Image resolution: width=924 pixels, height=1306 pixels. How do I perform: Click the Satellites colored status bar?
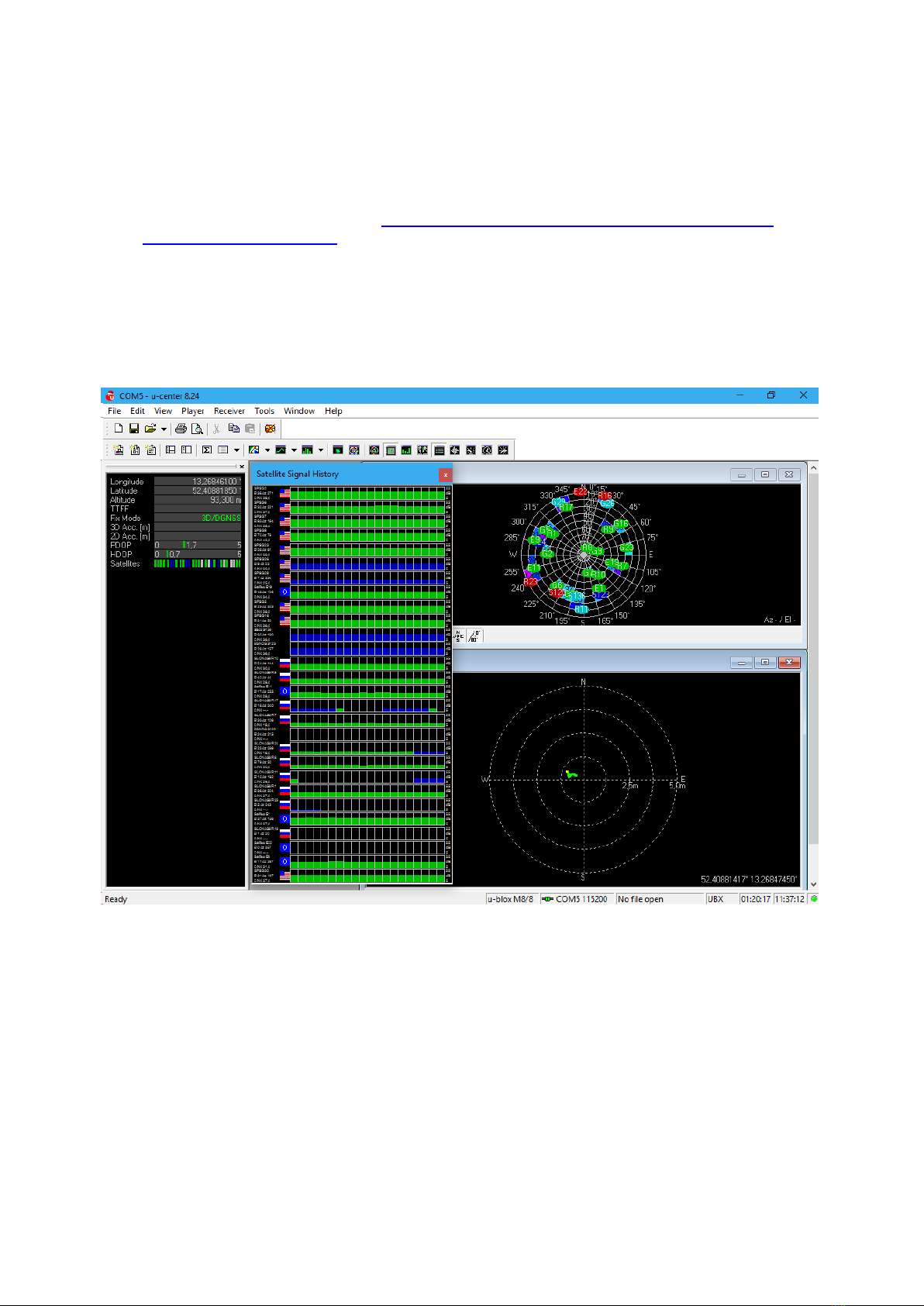(x=198, y=563)
